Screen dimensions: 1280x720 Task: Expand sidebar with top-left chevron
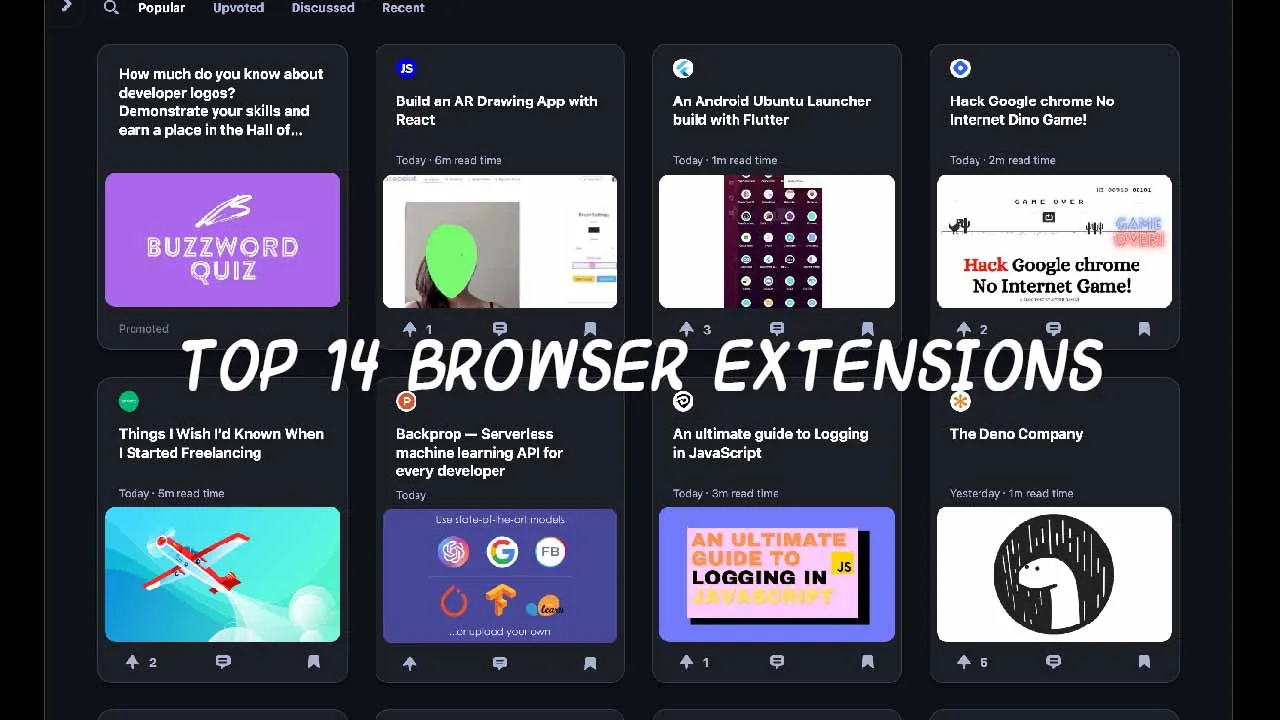click(66, 6)
